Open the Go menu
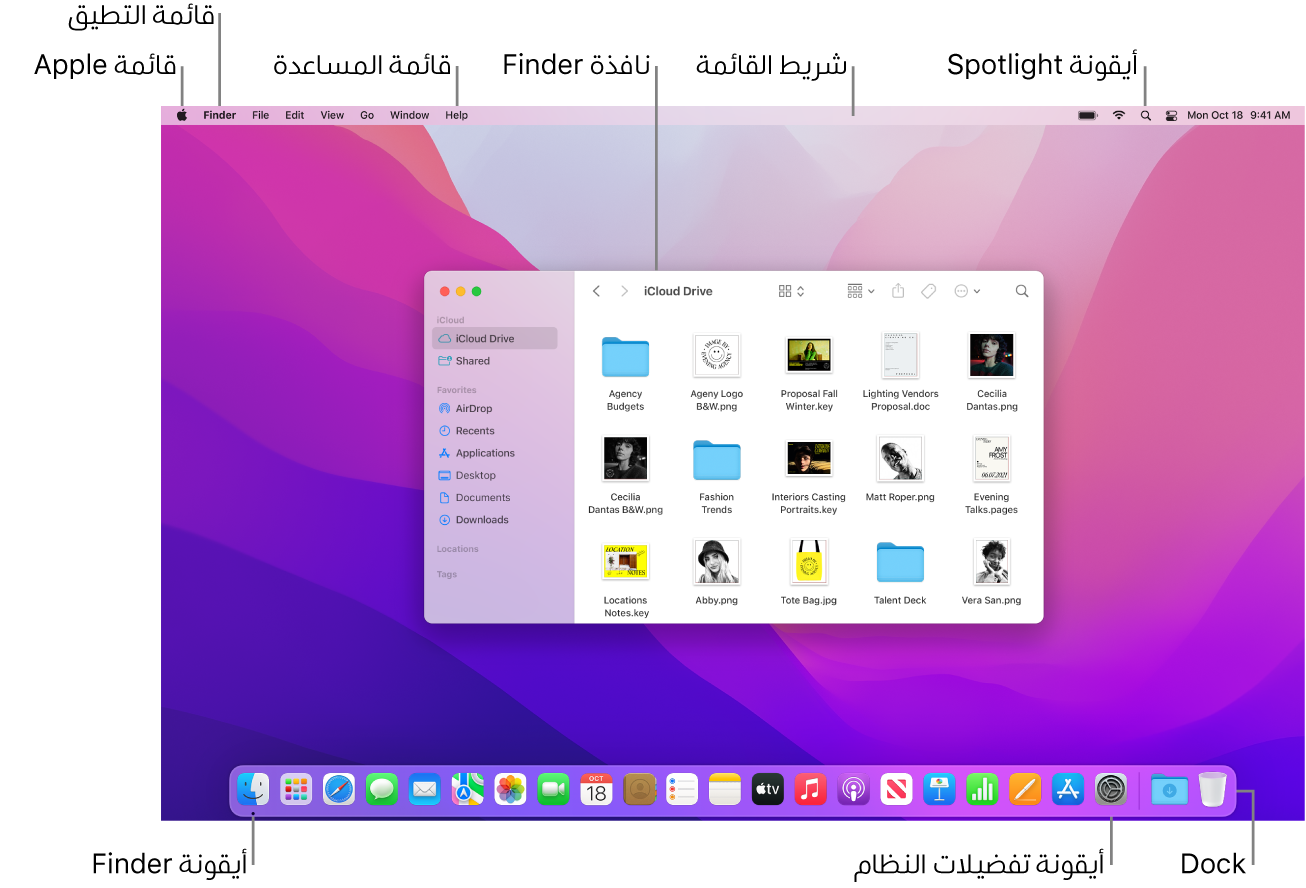Image resolution: width=1306 pixels, height=888 pixels. [367, 114]
